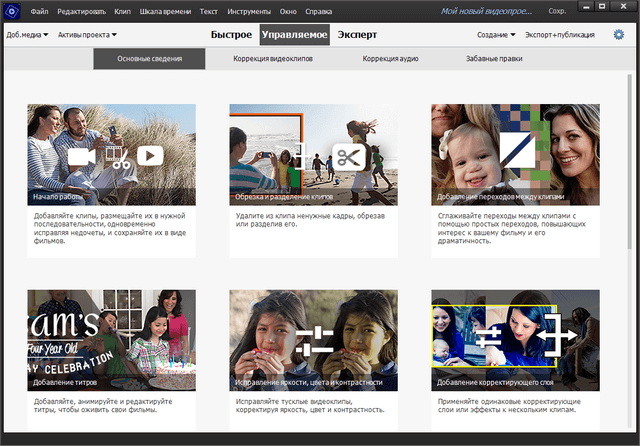Click the scissors icon on the trimming card

pos(348,157)
